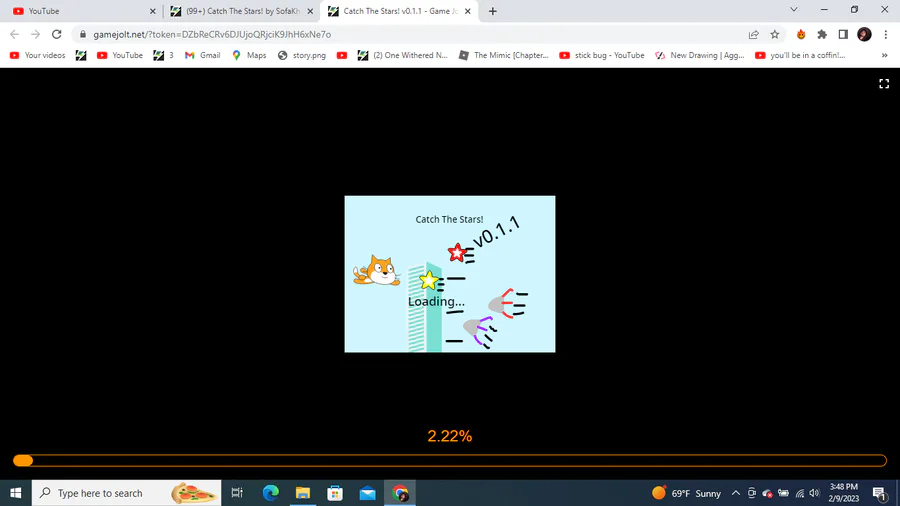Open the Extensions puzzle piece menu
Image resolution: width=900 pixels, height=506 pixels.
pyautogui.click(x=822, y=34)
